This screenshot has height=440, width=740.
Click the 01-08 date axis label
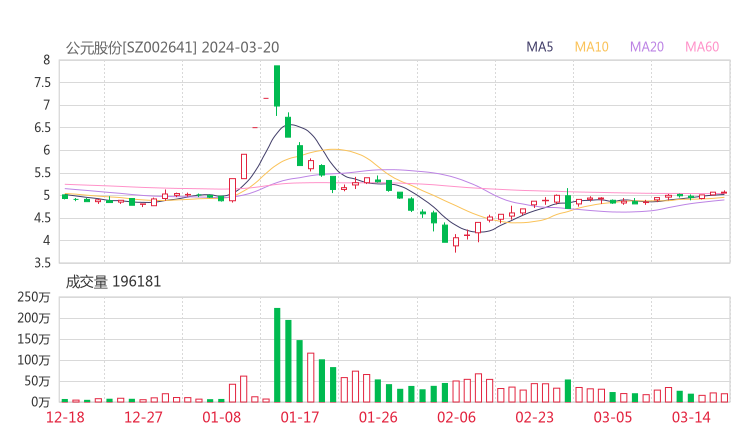pyautogui.click(x=222, y=417)
